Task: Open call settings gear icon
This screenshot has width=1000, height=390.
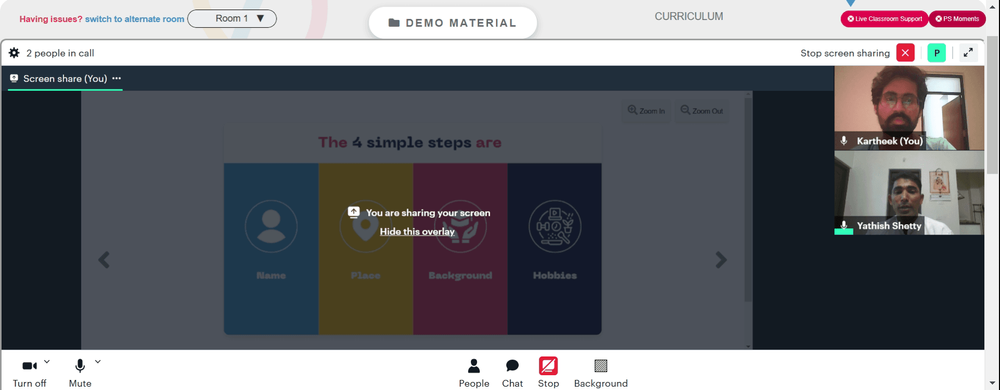Action: (14, 53)
